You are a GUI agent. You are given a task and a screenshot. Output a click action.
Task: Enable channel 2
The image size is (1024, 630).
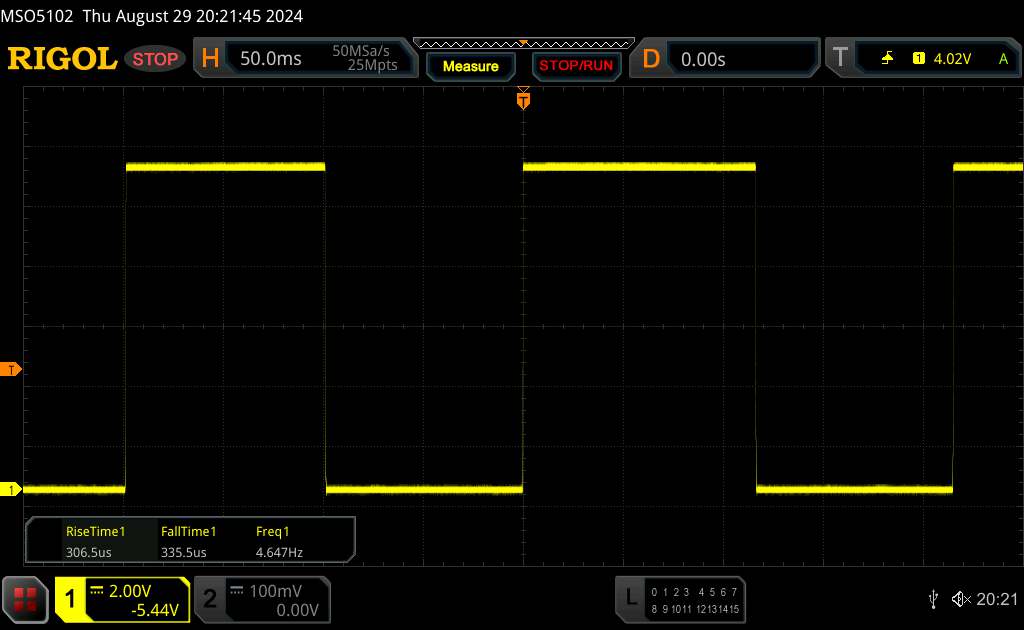click(210, 599)
